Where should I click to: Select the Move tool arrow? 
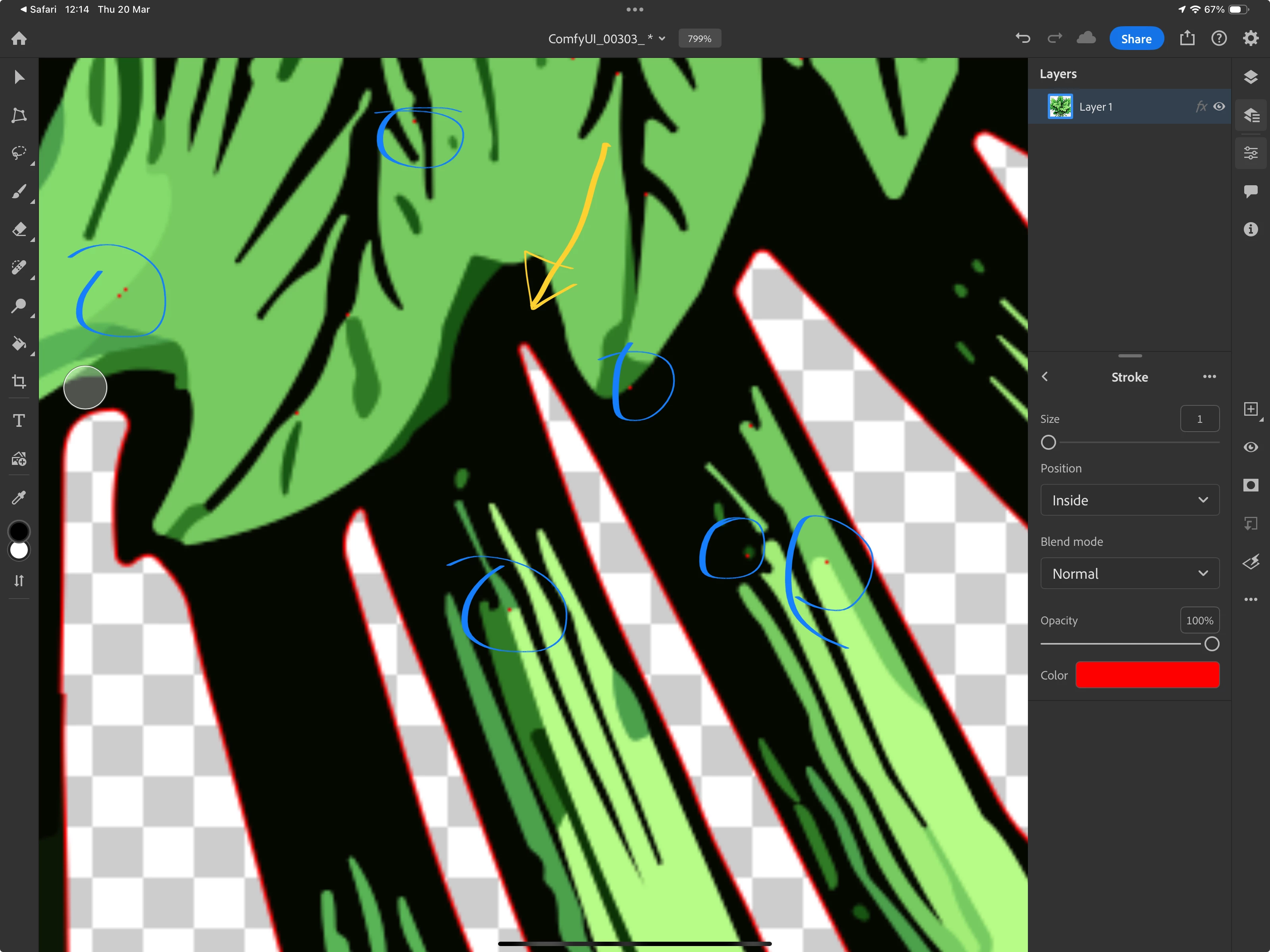[19, 77]
